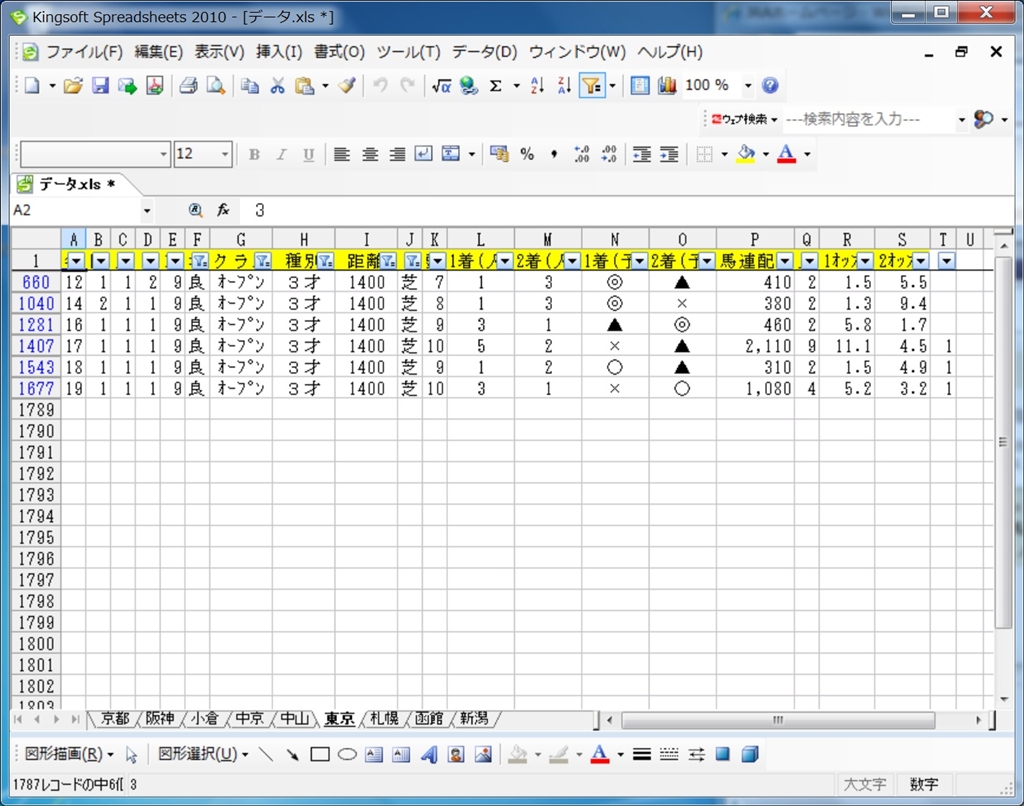Screen dimensions: 1024x806
Task: Click the Format Painter brush icon
Action: [x=347, y=86]
